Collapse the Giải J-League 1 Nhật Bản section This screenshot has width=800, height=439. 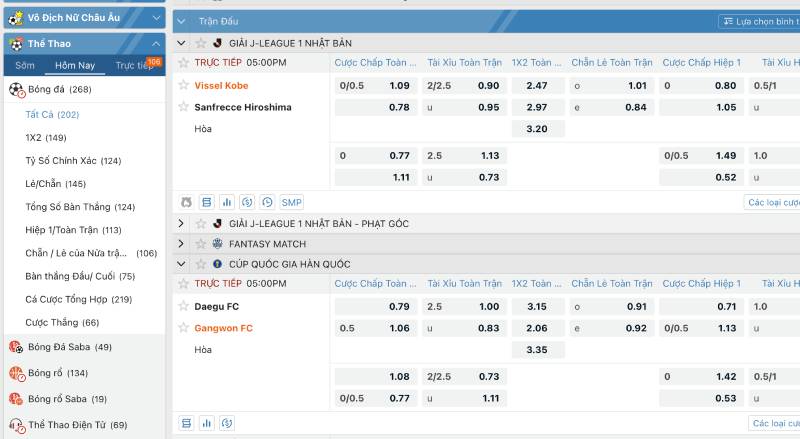pyautogui.click(x=181, y=43)
